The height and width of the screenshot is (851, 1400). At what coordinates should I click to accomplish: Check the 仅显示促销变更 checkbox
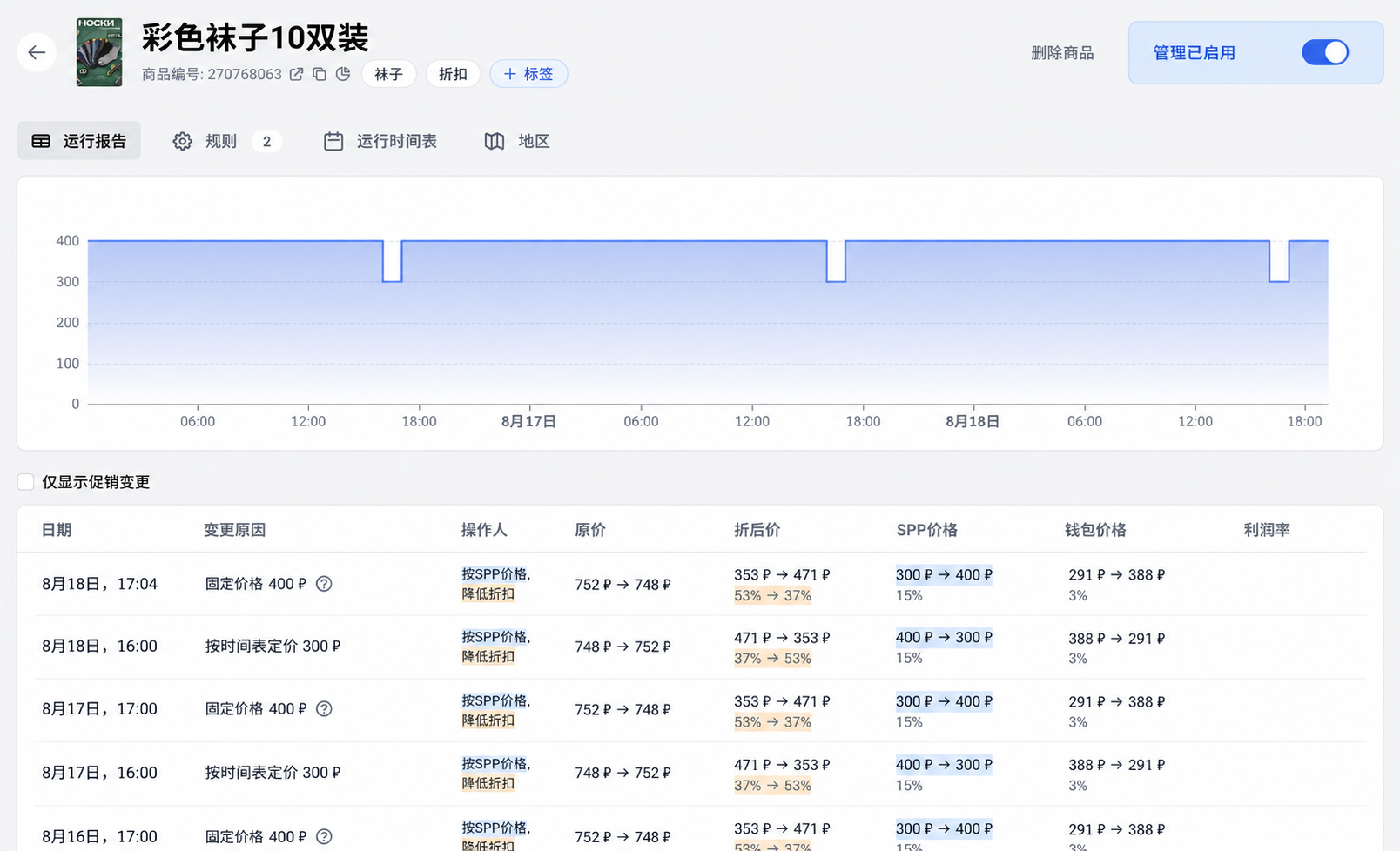point(26,482)
